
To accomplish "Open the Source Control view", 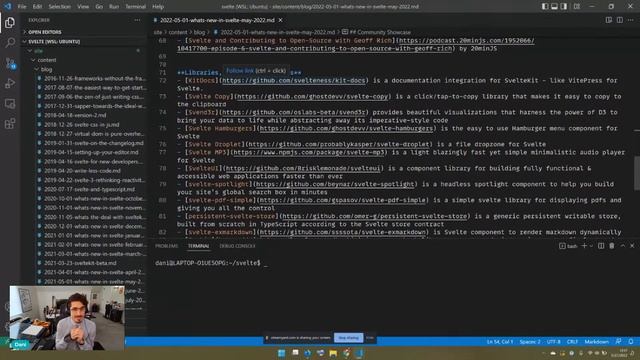I will pos(10,63).
